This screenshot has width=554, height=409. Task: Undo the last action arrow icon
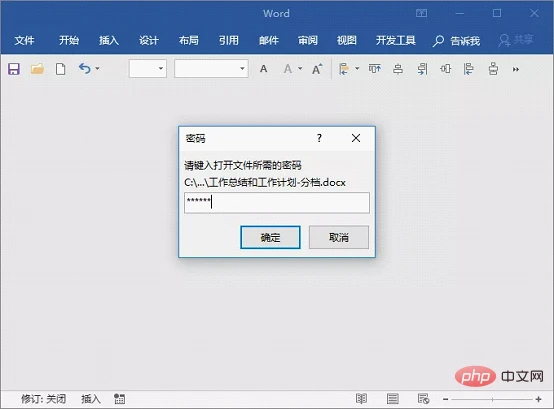[x=85, y=68]
